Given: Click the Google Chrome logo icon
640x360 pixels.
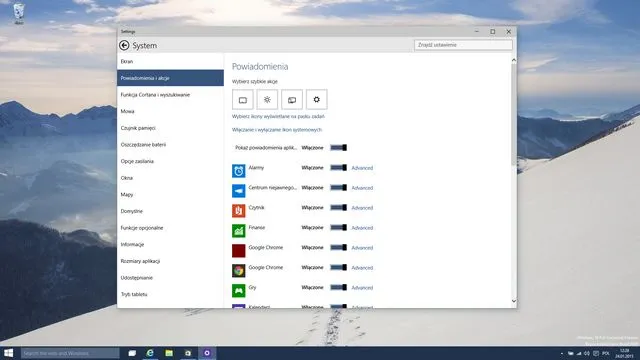Looking at the screenshot, I should [239, 271].
